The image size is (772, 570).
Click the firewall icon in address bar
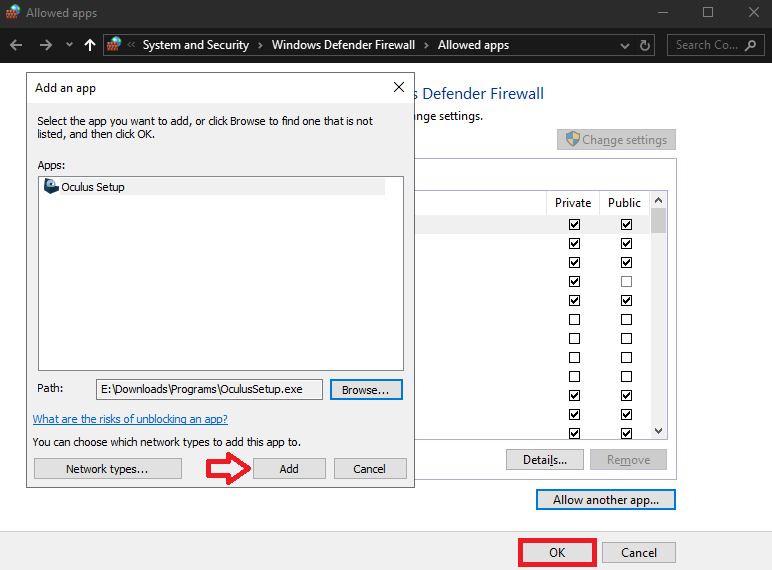pyautogui.click(x=114, y=44)
